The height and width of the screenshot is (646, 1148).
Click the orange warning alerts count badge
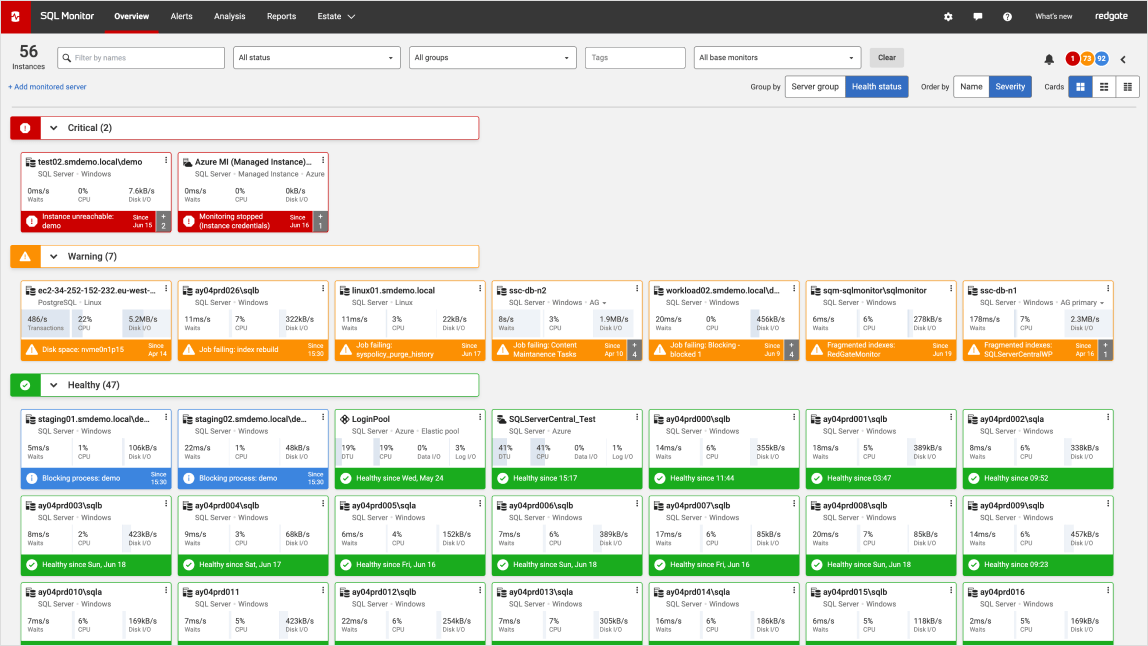point(1087,59)
